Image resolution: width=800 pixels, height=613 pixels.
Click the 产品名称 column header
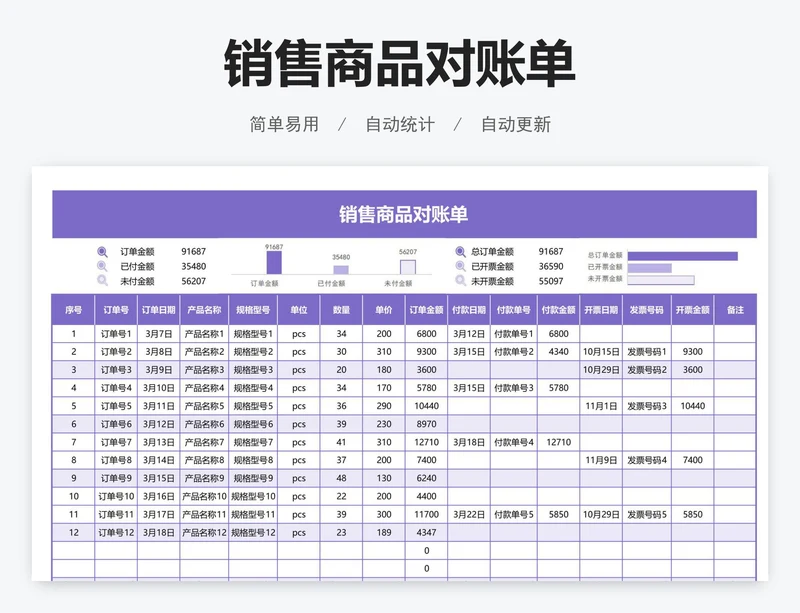204,310
